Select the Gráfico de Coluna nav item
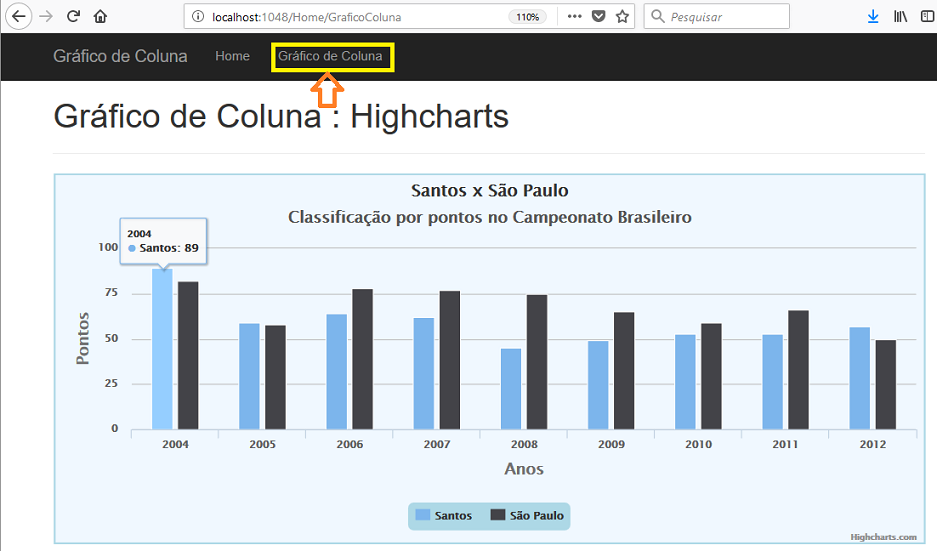 tap(330, 56)
